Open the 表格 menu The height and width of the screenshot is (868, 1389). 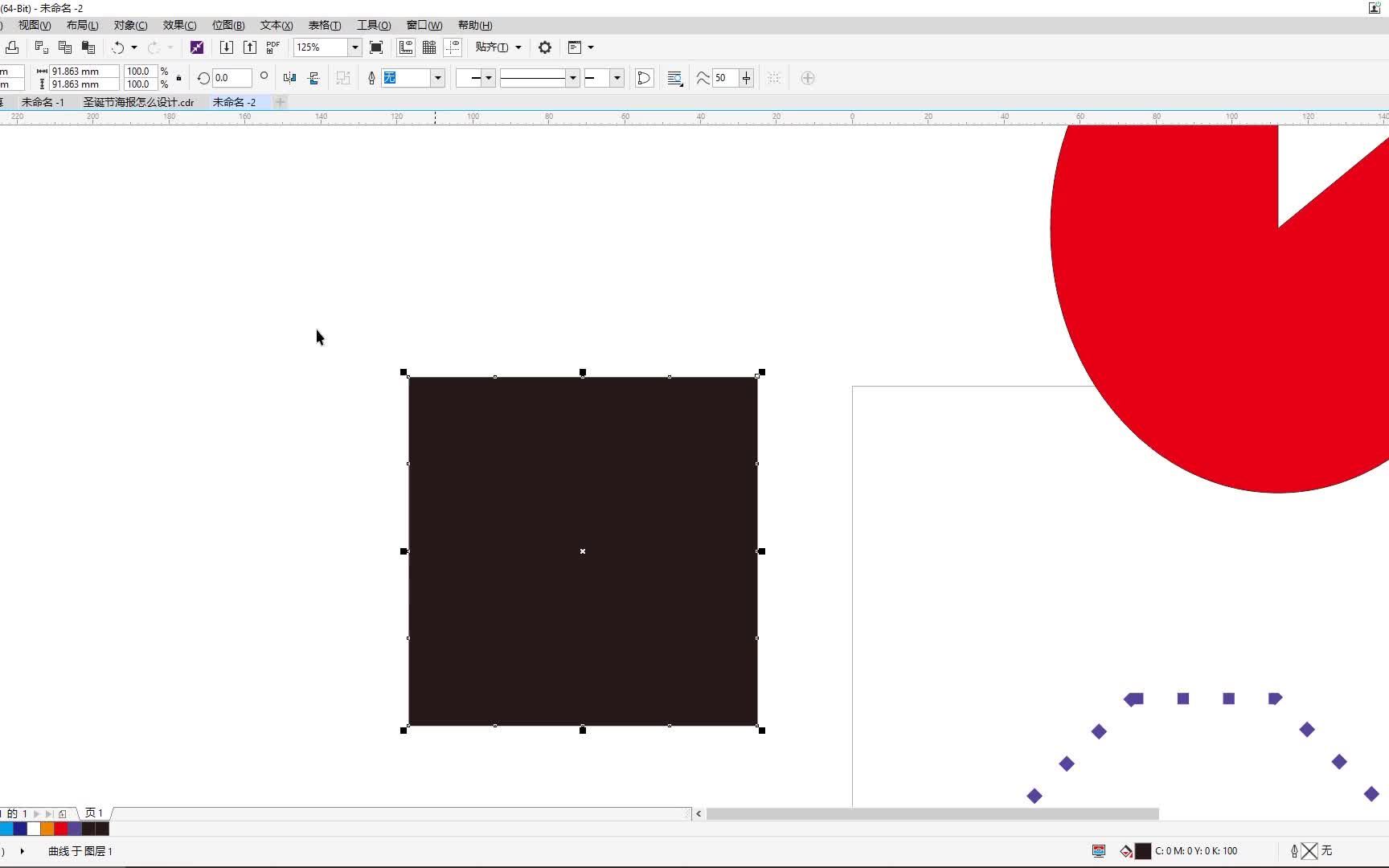(x=325, y=25)
